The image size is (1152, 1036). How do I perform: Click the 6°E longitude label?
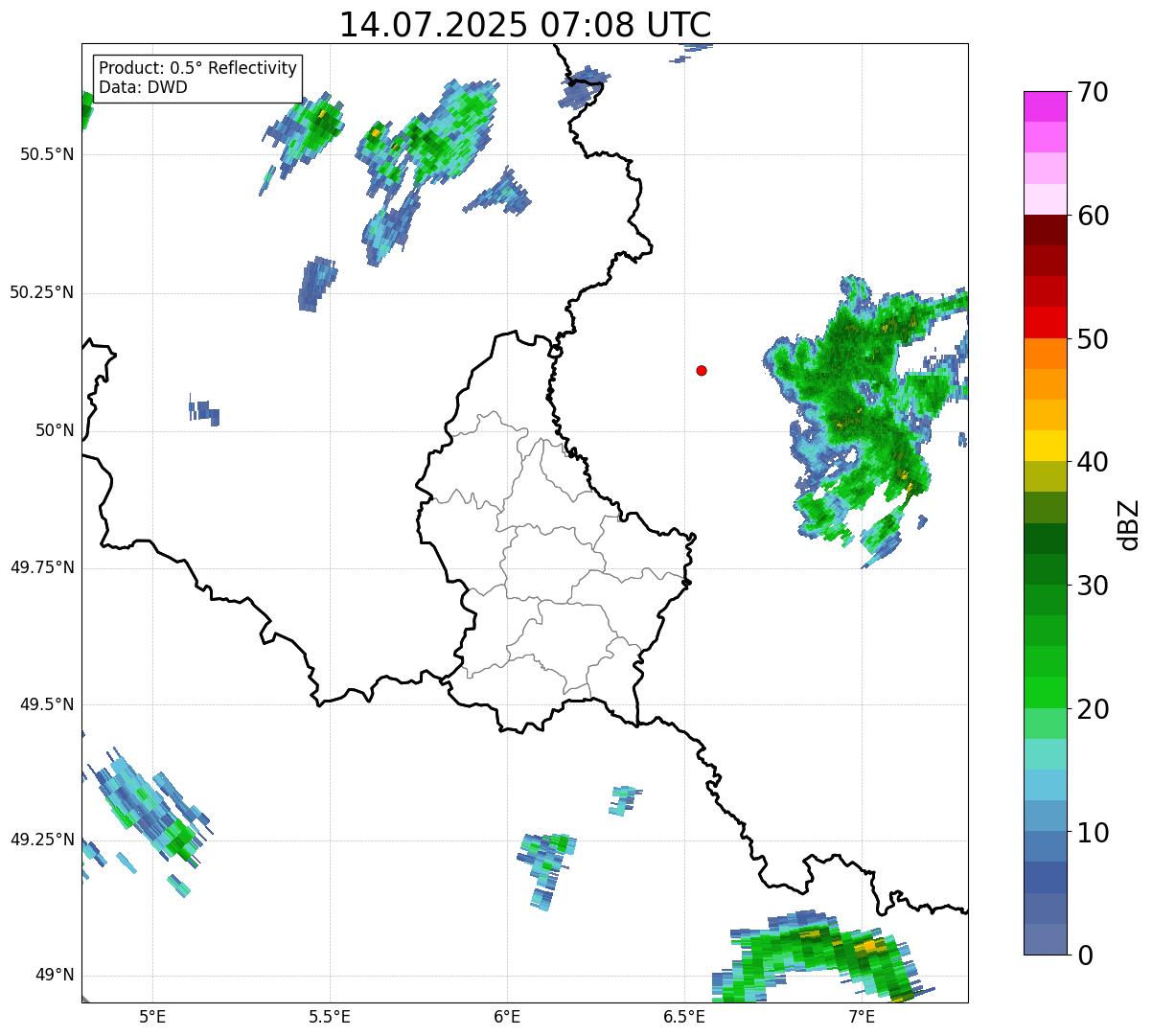pyautogui.click(x=507, y=1016)
